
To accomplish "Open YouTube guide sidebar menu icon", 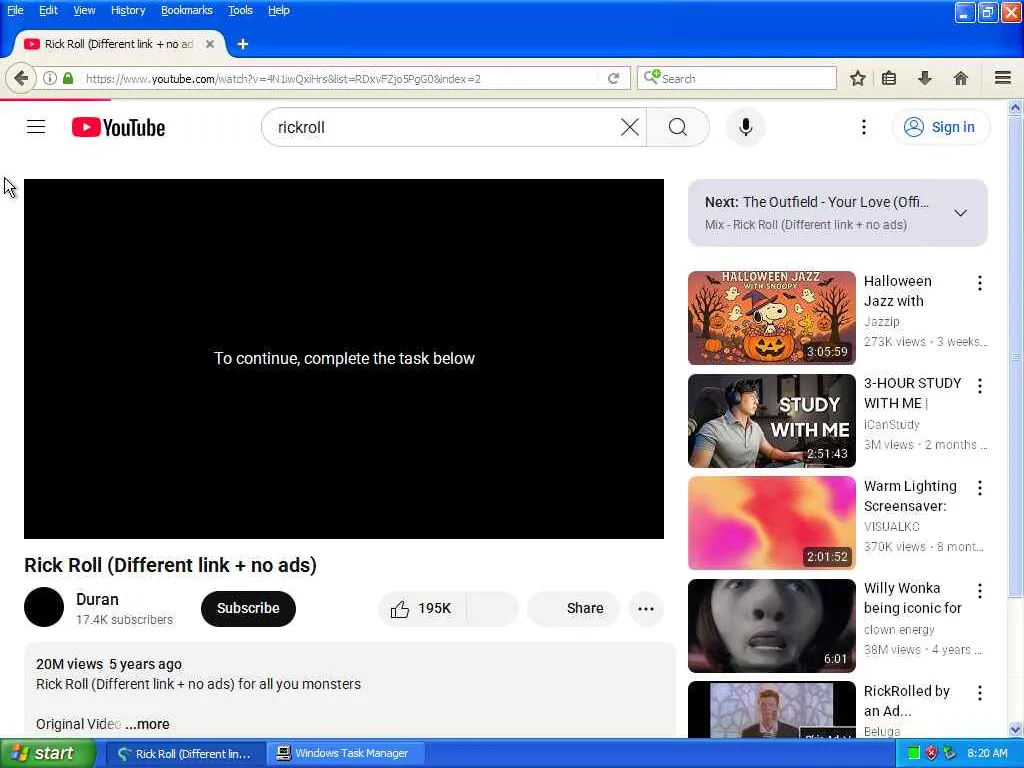I will pos(36,127).
